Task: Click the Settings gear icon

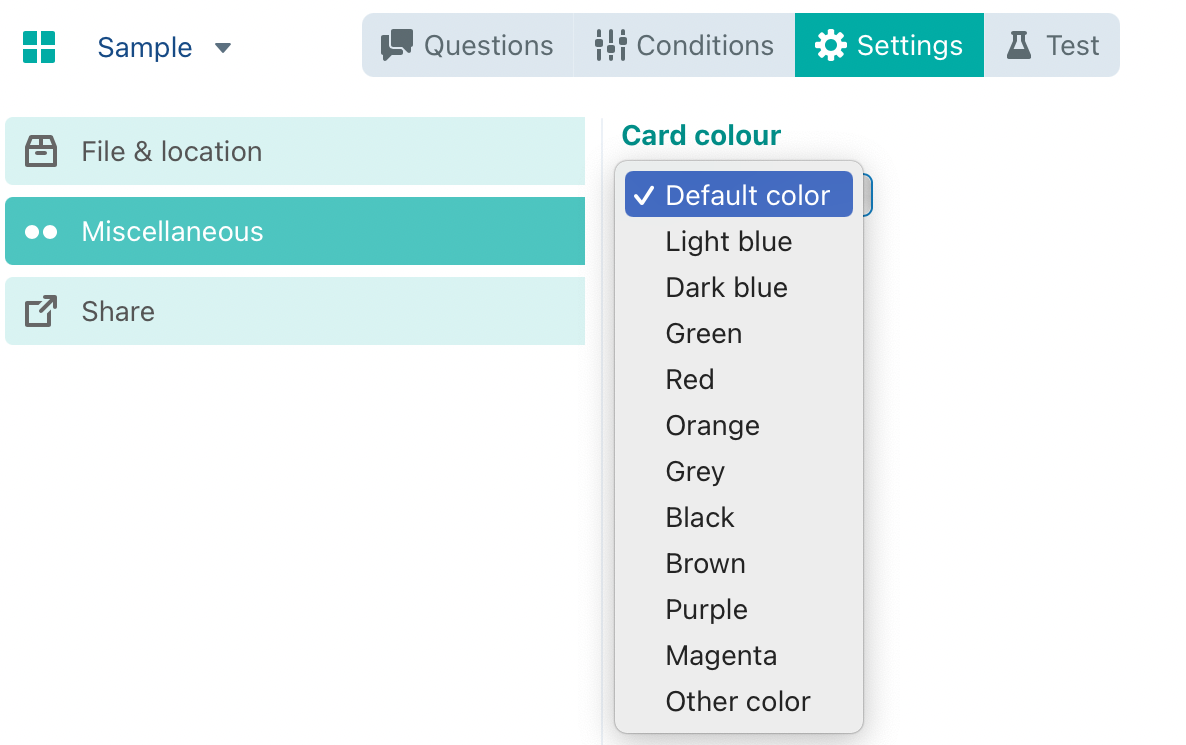Action: (830, 45)
